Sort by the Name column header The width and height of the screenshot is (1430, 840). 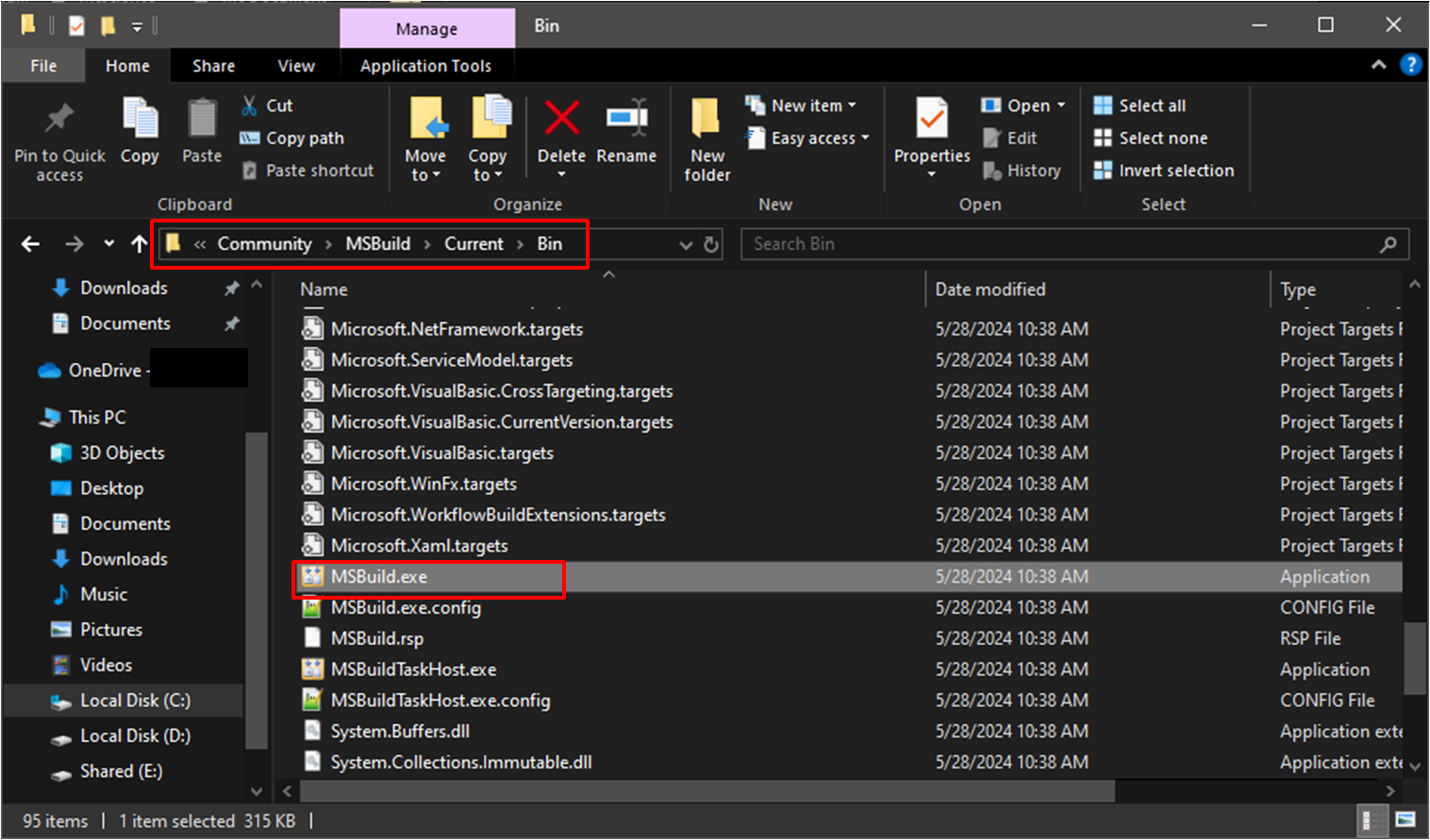point(324,289)
